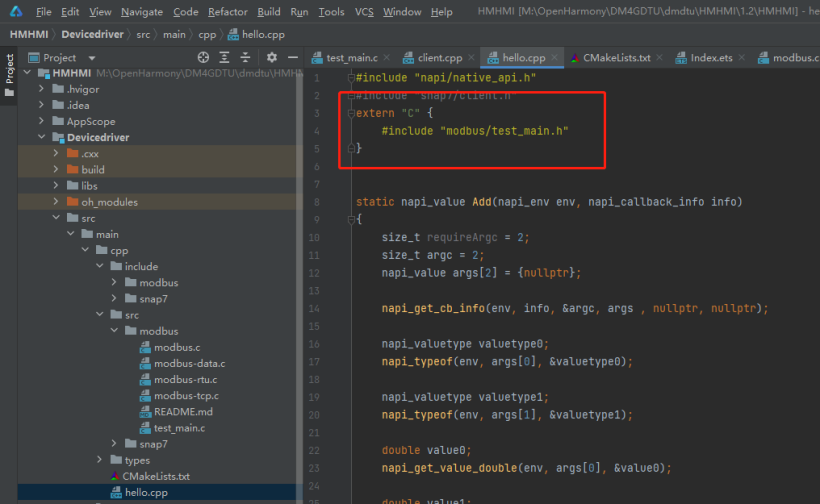Viewport: 820px width, 504px height.
Task: Open Project panel settings gear
Action: [x=271, y=58]
